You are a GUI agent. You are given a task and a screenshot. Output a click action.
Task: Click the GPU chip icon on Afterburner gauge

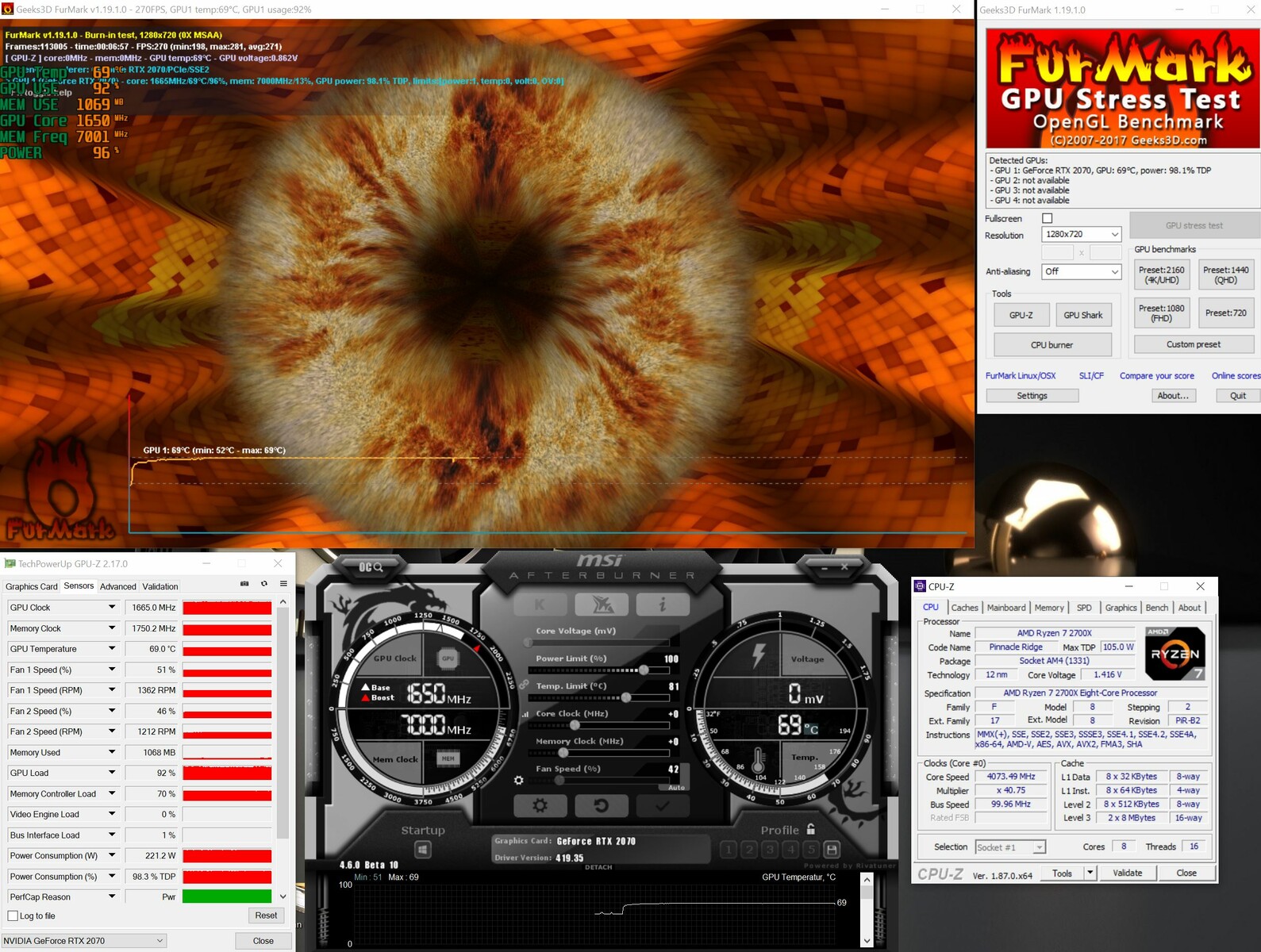tap(448, 658)
